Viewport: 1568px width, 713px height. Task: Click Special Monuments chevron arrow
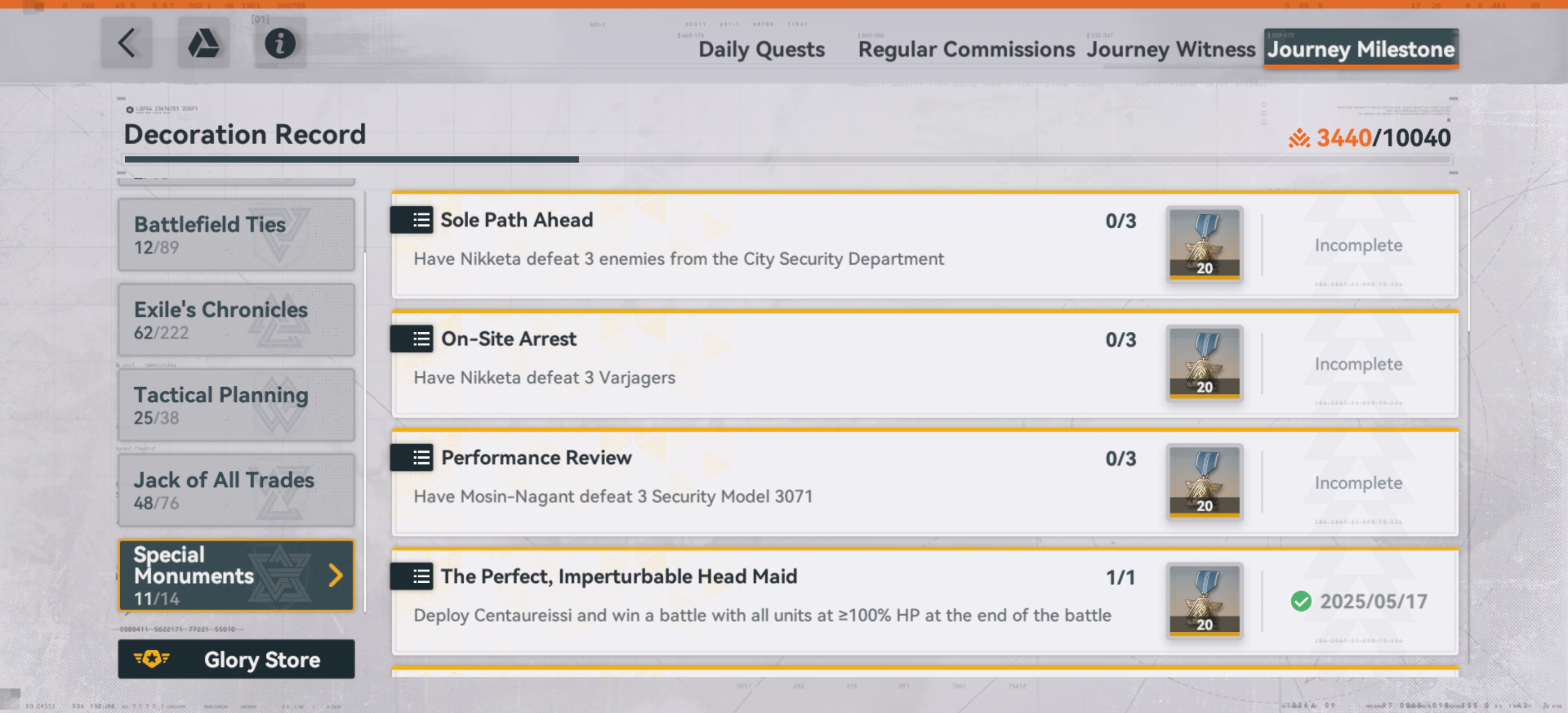pos(336,575)
